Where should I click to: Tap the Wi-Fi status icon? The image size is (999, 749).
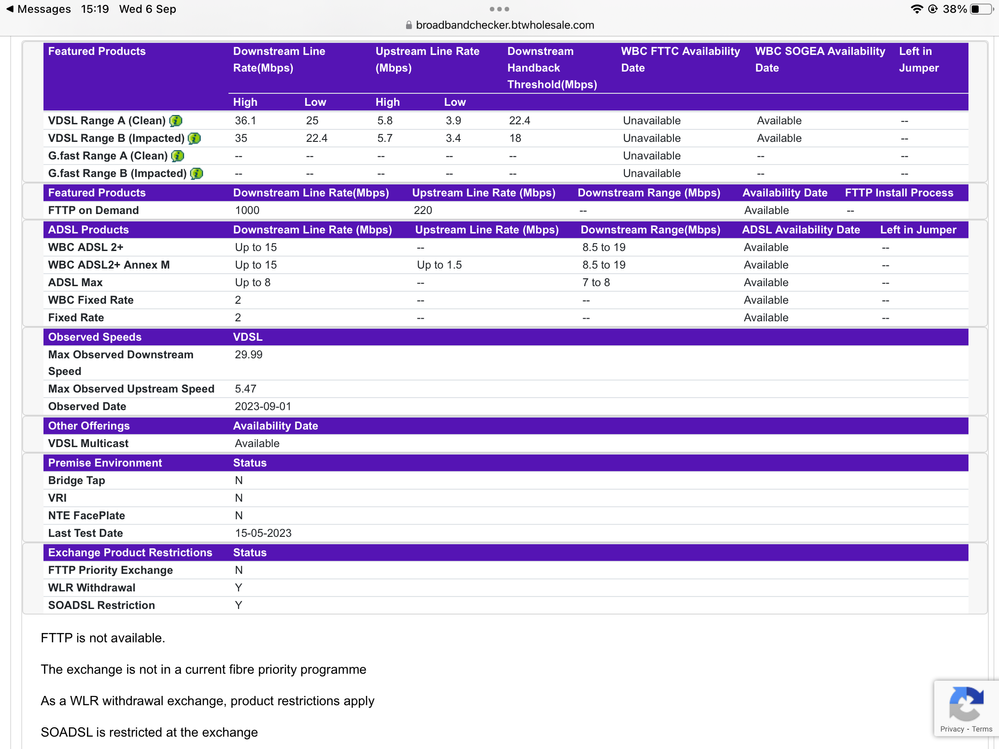click(x=916, y=9)
